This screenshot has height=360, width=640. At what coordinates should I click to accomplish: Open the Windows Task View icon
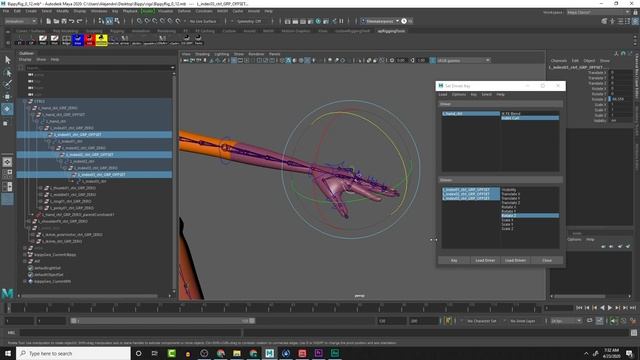coord(155,353)
